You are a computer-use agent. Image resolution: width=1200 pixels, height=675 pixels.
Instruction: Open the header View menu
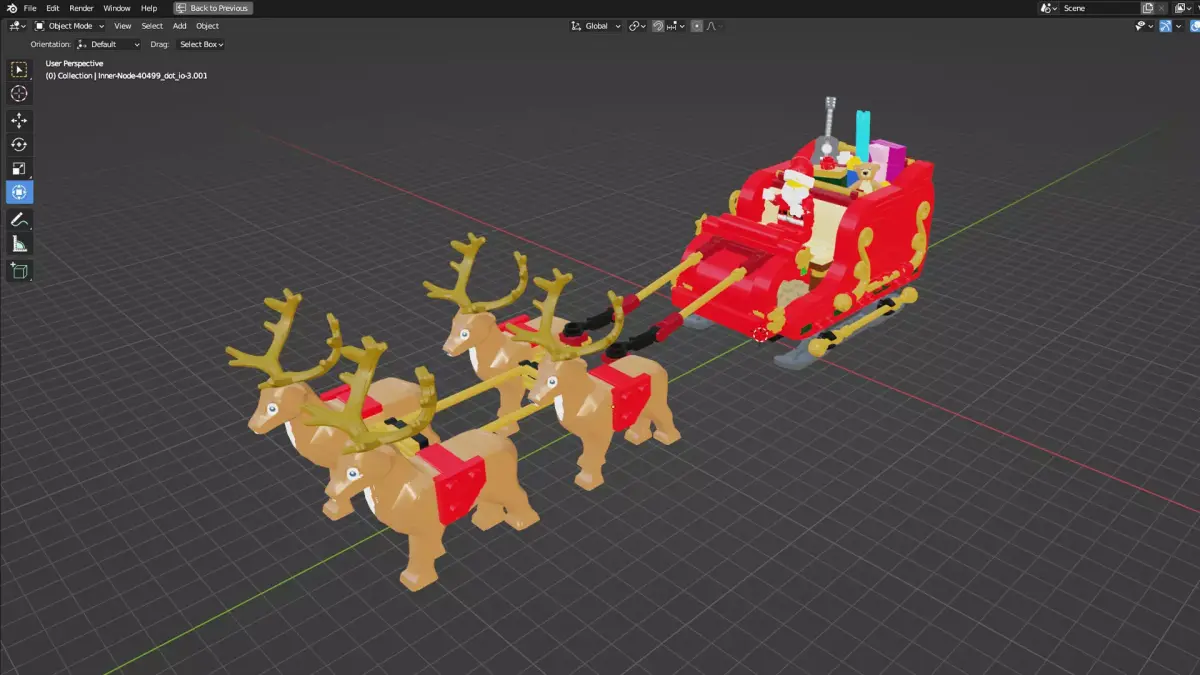(x=122, y=26)
